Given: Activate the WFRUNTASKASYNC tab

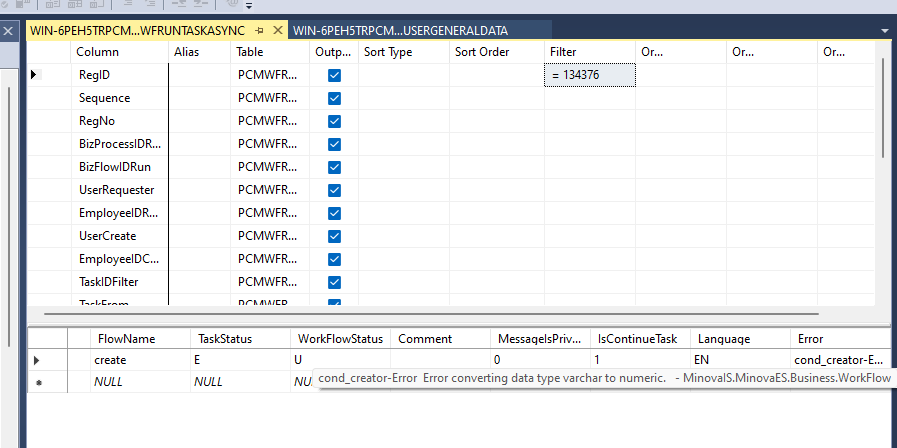Looking at the screenshot, I should pyautogui.click(x=137, y=31).
